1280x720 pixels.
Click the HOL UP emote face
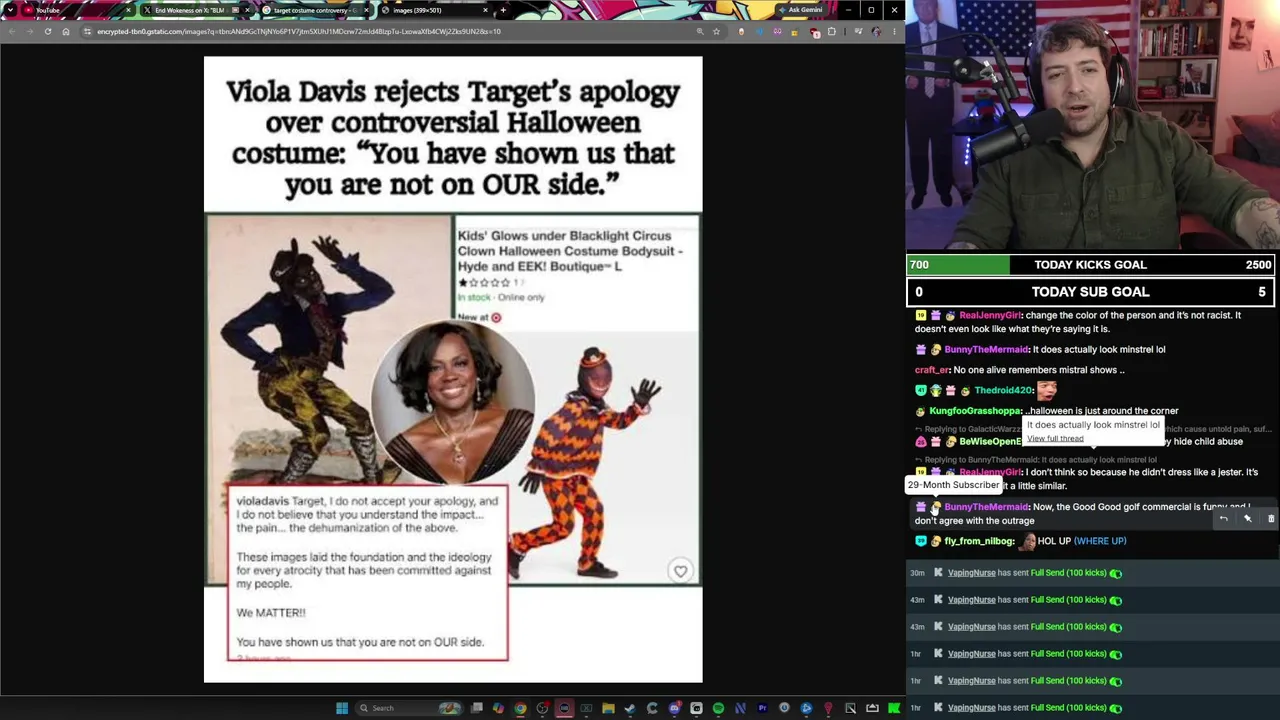[x=1027, y=541]
